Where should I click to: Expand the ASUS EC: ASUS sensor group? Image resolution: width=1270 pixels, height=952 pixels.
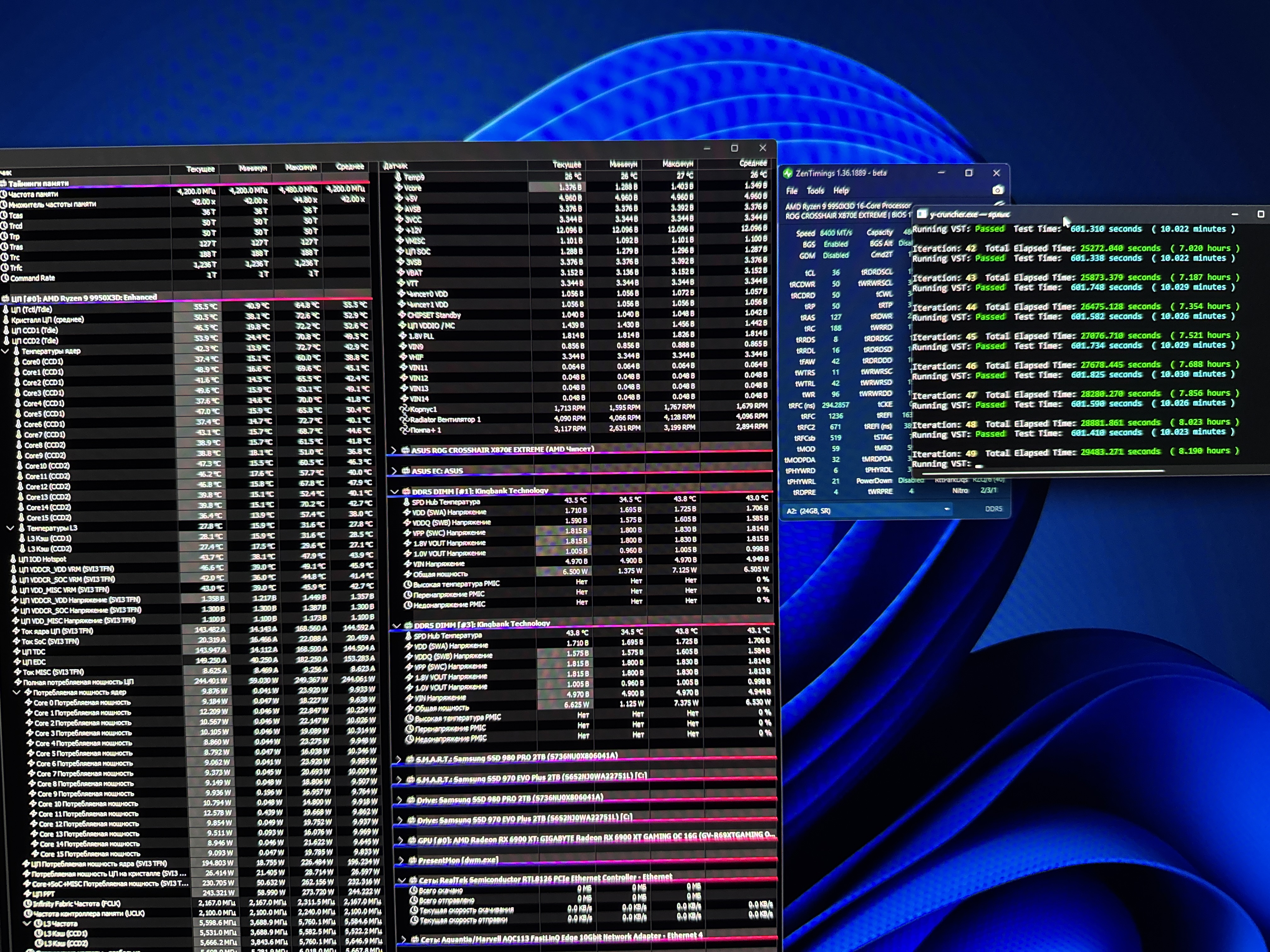pos(394,471)
